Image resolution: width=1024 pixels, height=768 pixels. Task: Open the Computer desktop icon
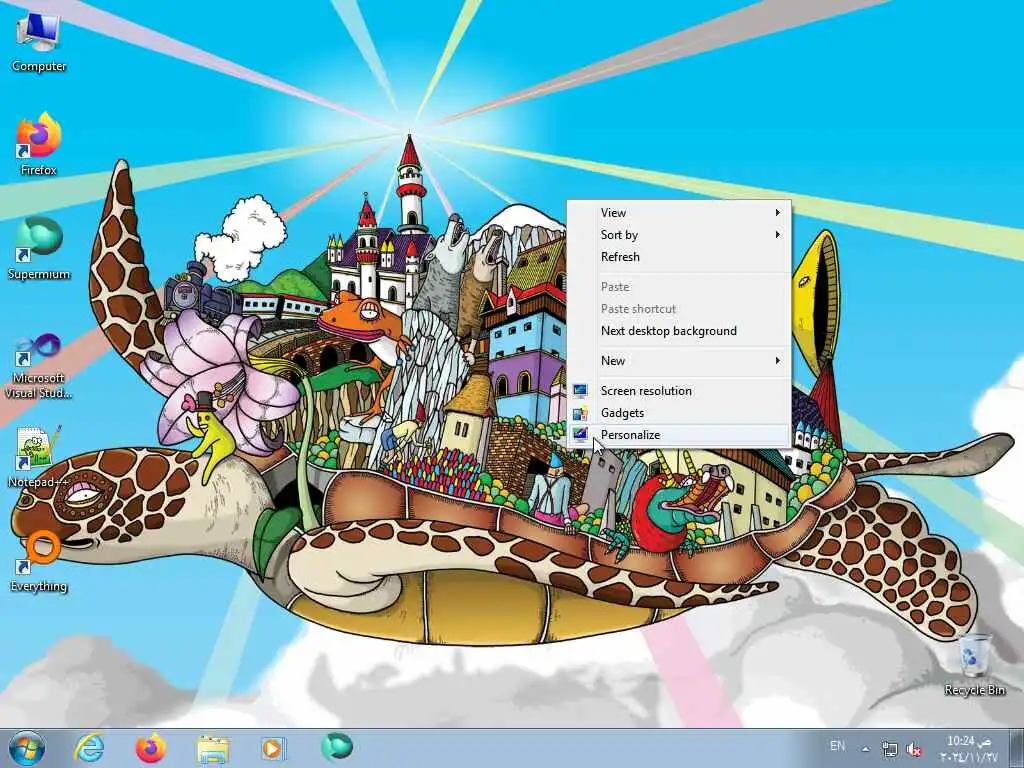39,42
